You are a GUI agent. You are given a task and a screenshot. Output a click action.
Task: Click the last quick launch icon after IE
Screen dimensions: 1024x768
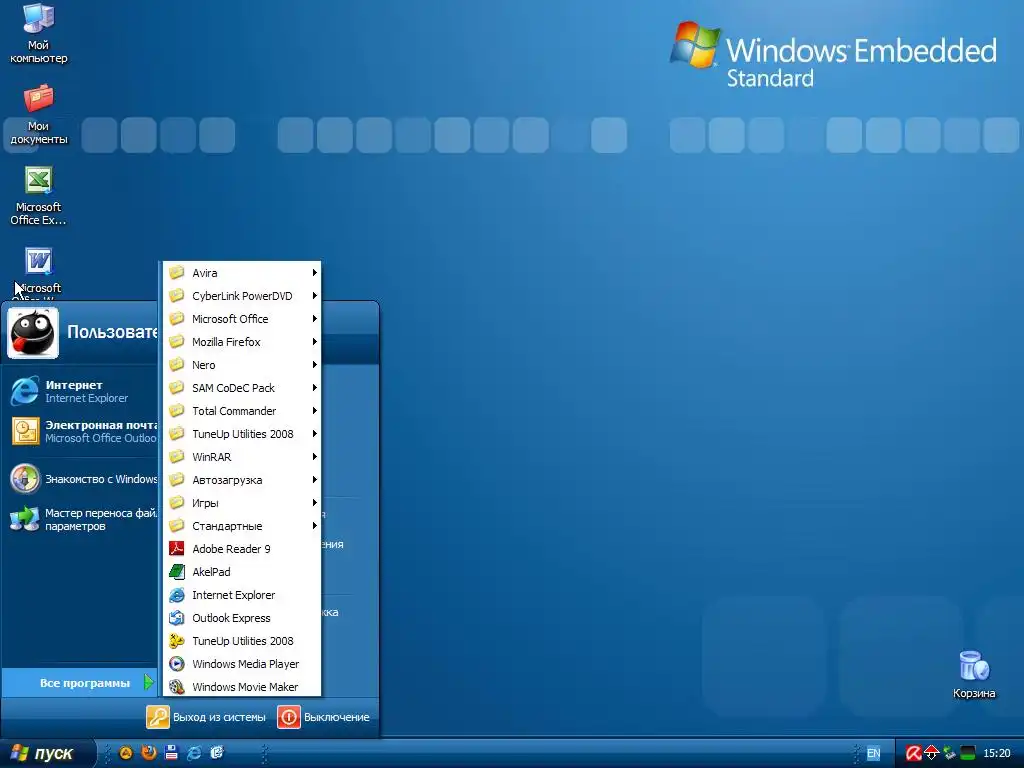[217, 752]
